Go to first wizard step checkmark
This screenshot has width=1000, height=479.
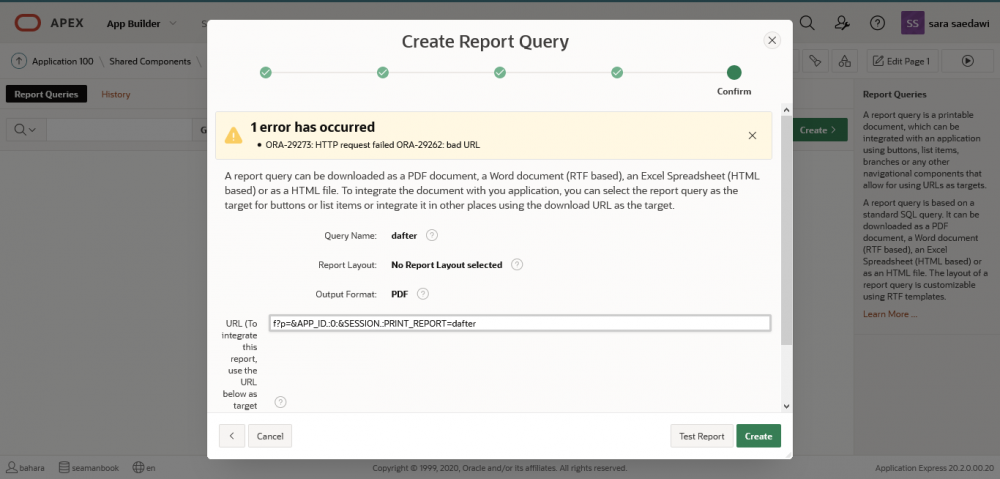click(266, 73)
